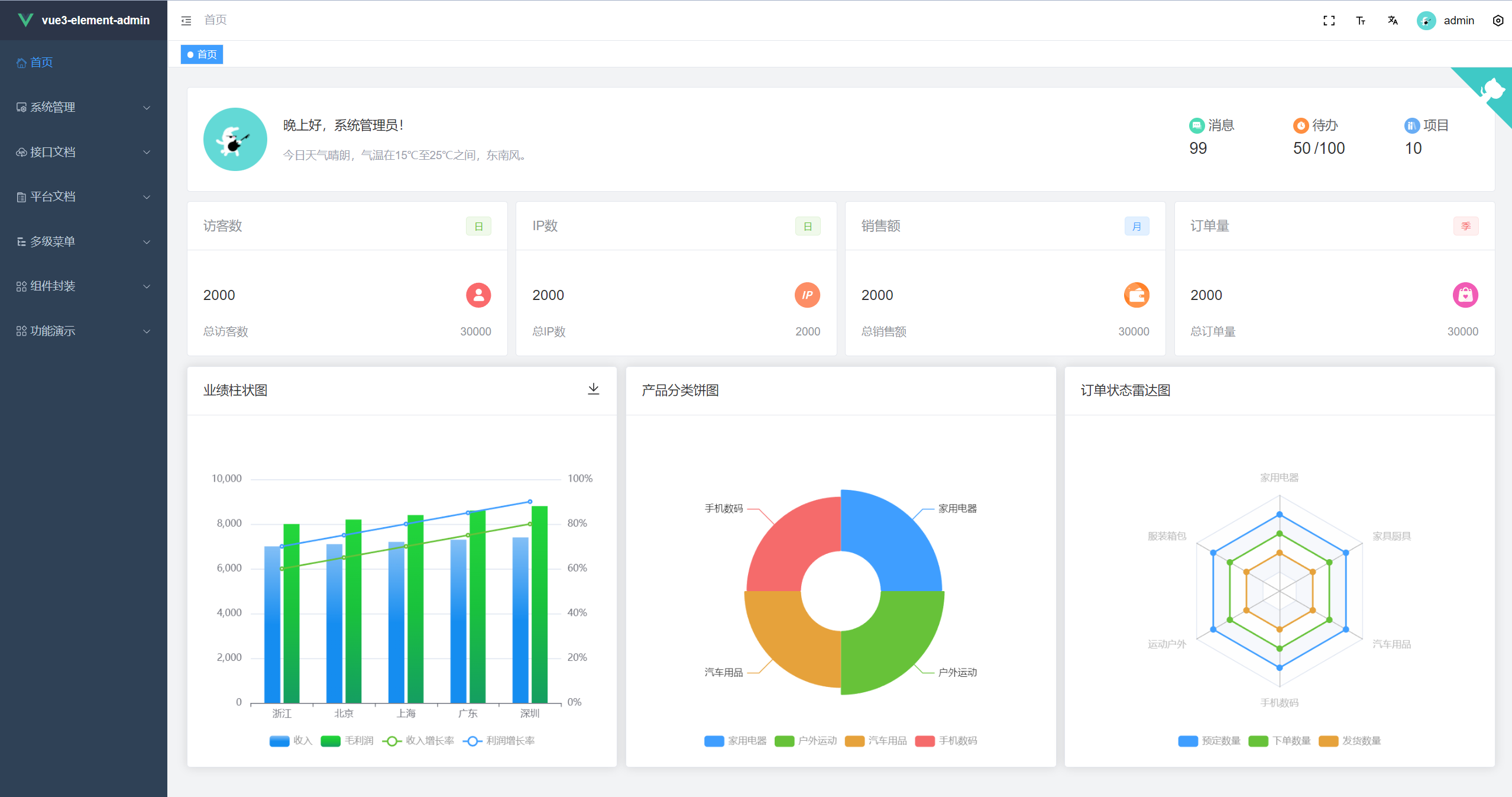Toggle 家用电器 in pie chart legend
The image size is (1512, 797).
[735, 741]
